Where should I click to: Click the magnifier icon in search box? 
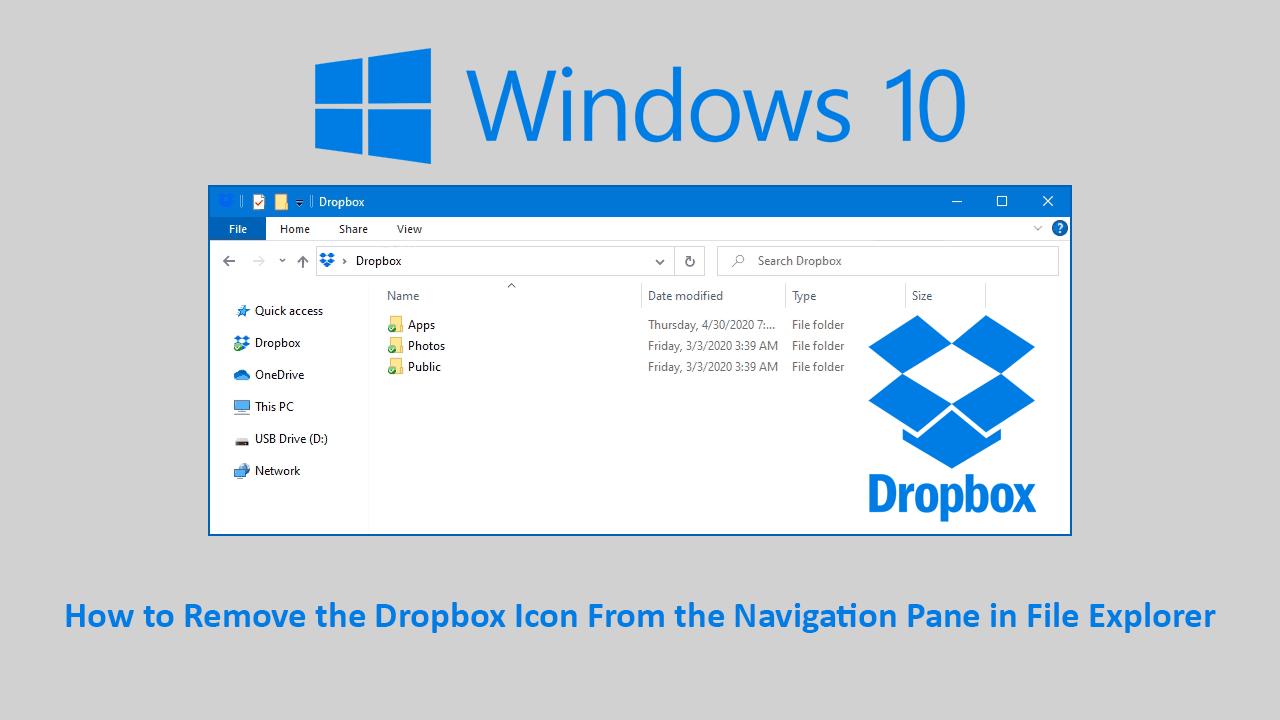[x=738, y=261]
